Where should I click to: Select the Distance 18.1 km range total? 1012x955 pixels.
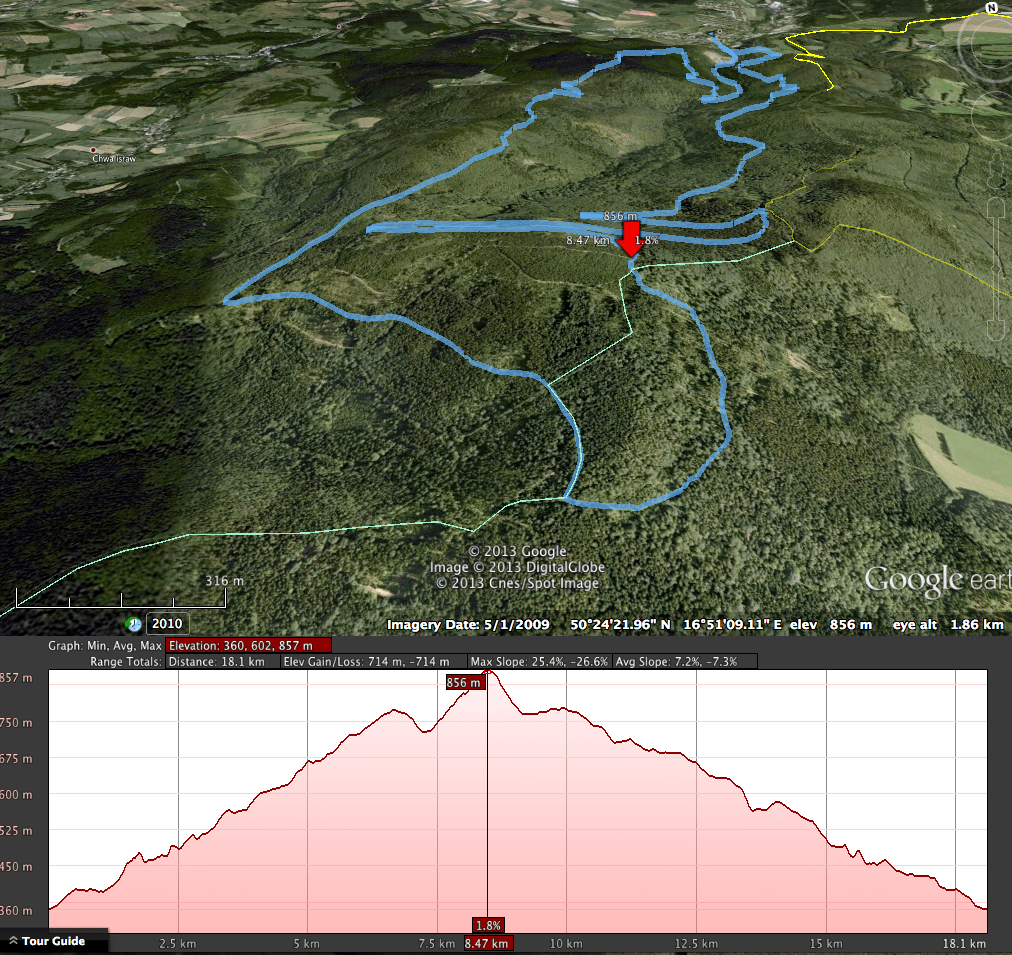click(217, 661)
